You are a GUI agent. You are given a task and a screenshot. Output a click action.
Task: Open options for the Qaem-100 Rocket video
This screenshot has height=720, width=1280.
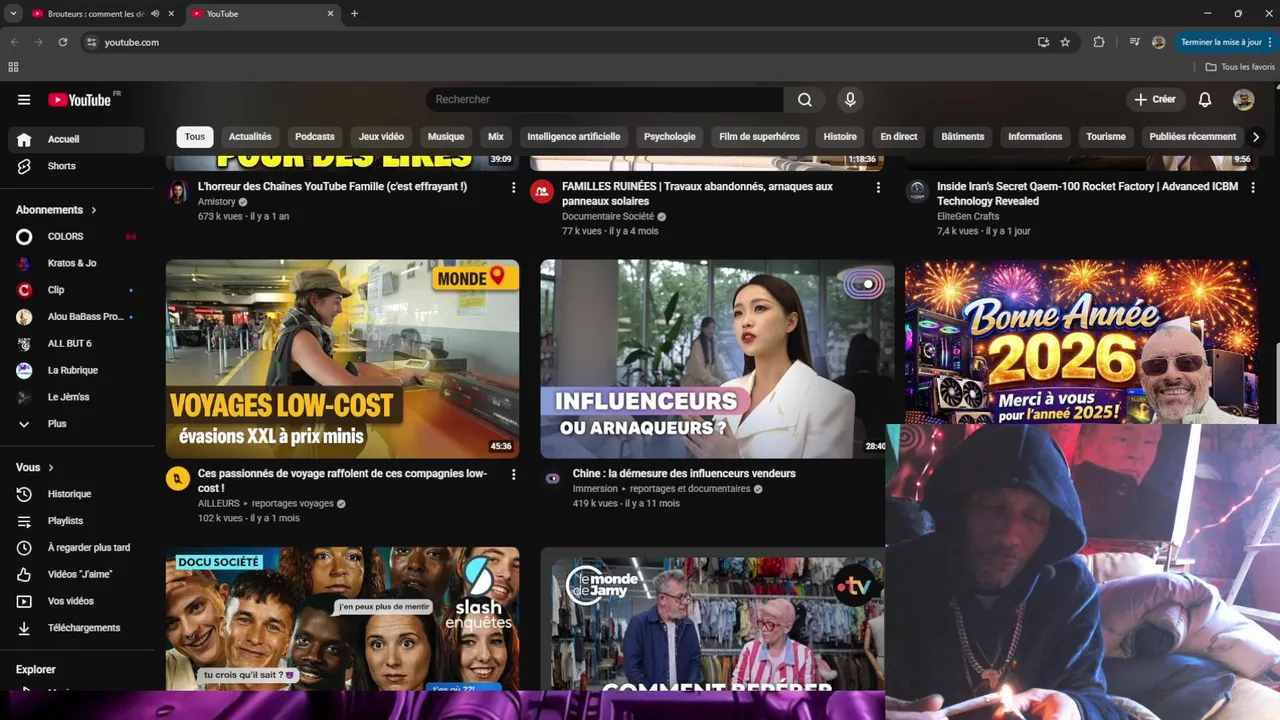[1252, 188]
